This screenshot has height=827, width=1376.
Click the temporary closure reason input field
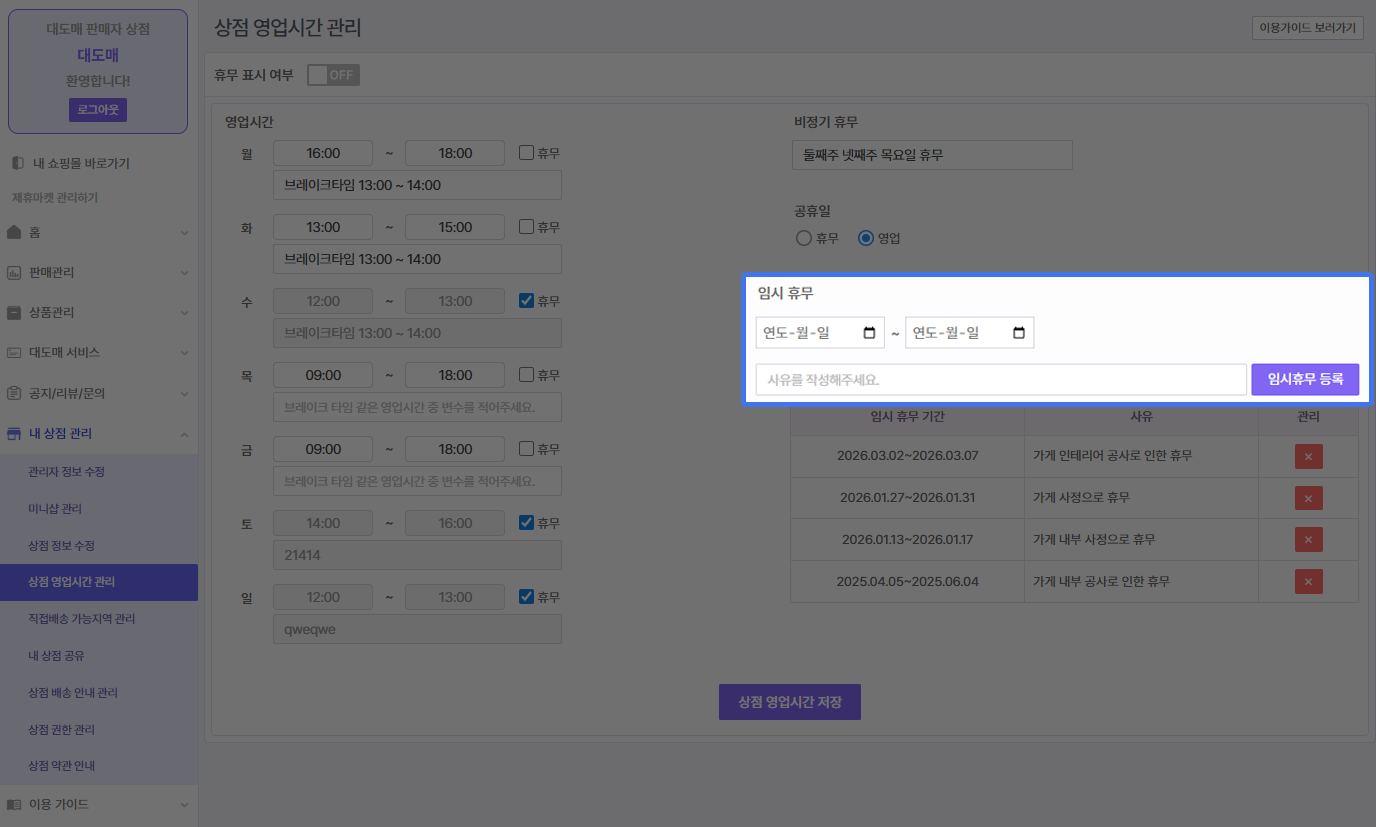pyautogui.click(x=1000, y=380)
